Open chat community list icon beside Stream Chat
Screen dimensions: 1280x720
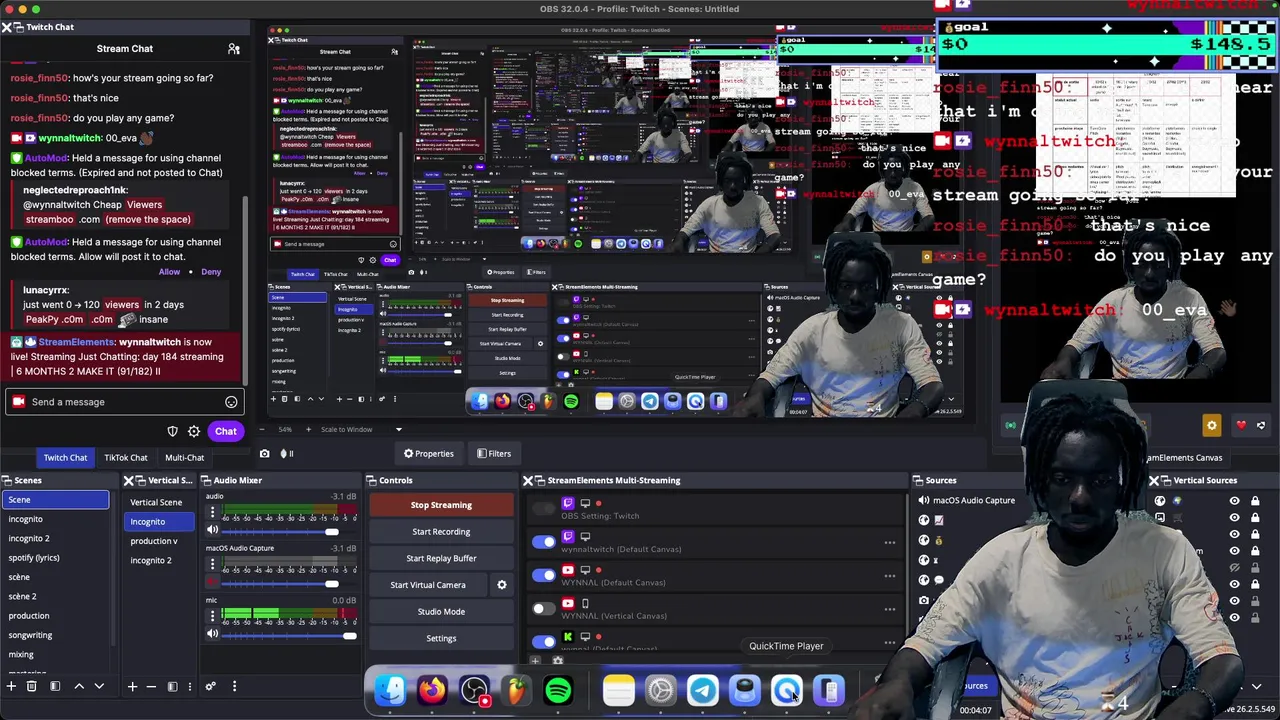pos(234,48)
